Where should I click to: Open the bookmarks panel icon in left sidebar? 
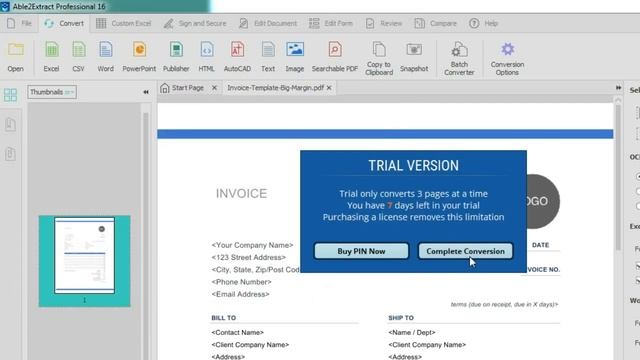[10, 124]
